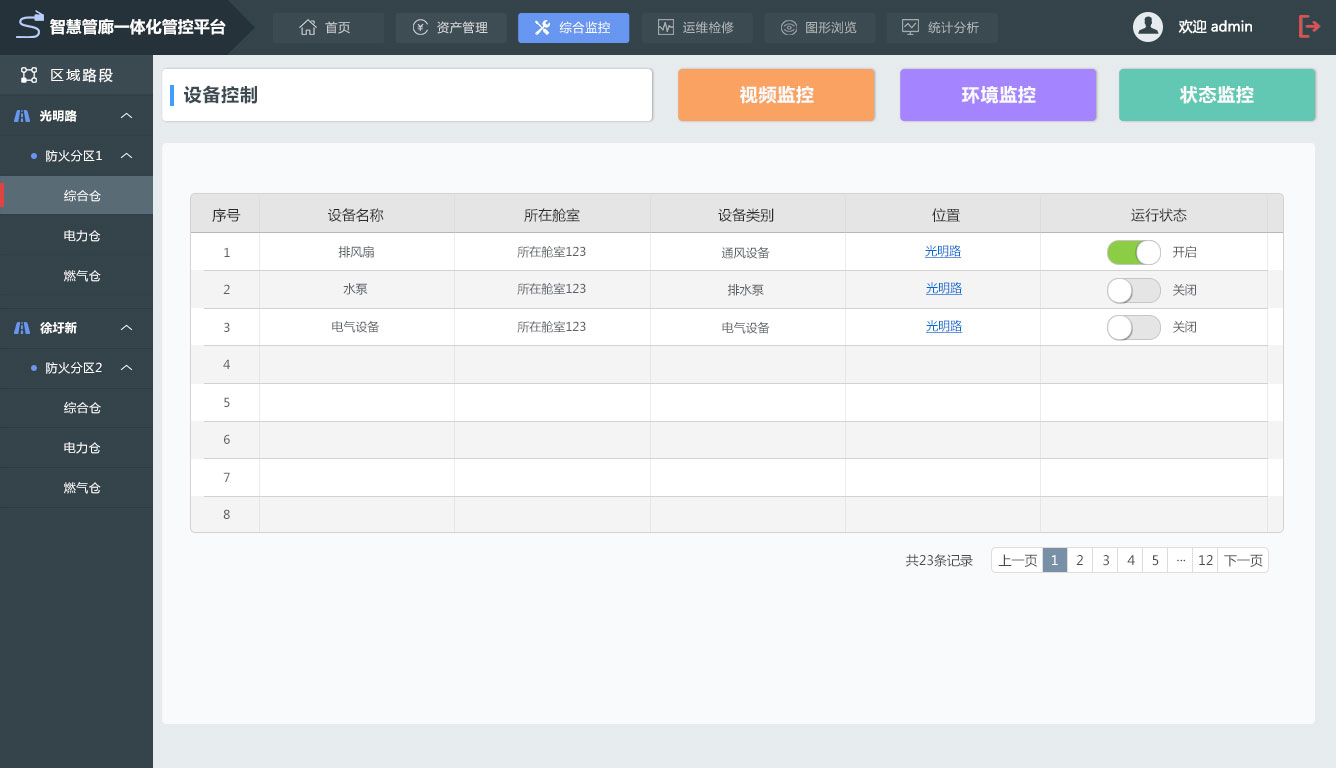The height and width of the screenshot is (768, 1336).
Task: Select 电力仓 under 防火分区1
Action: 82,236
